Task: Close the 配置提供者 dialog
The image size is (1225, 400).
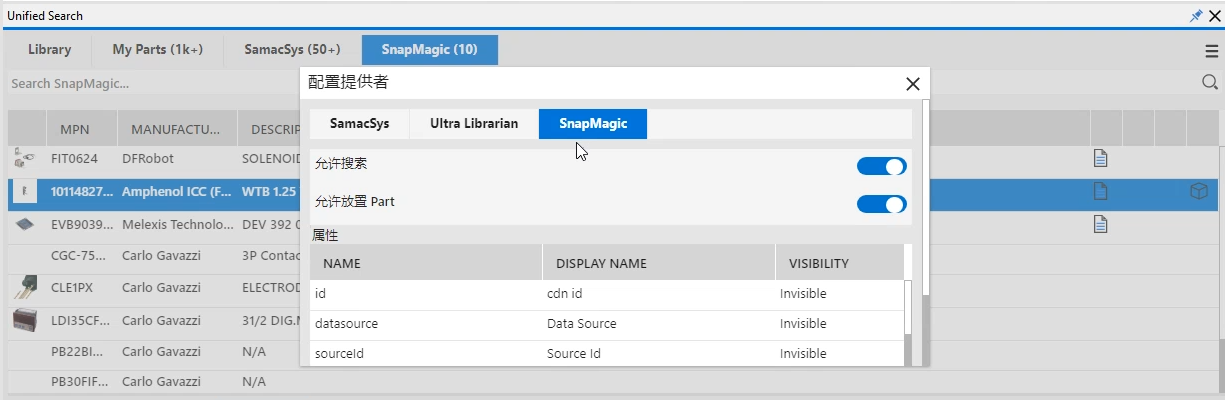Action: point(912,84)
